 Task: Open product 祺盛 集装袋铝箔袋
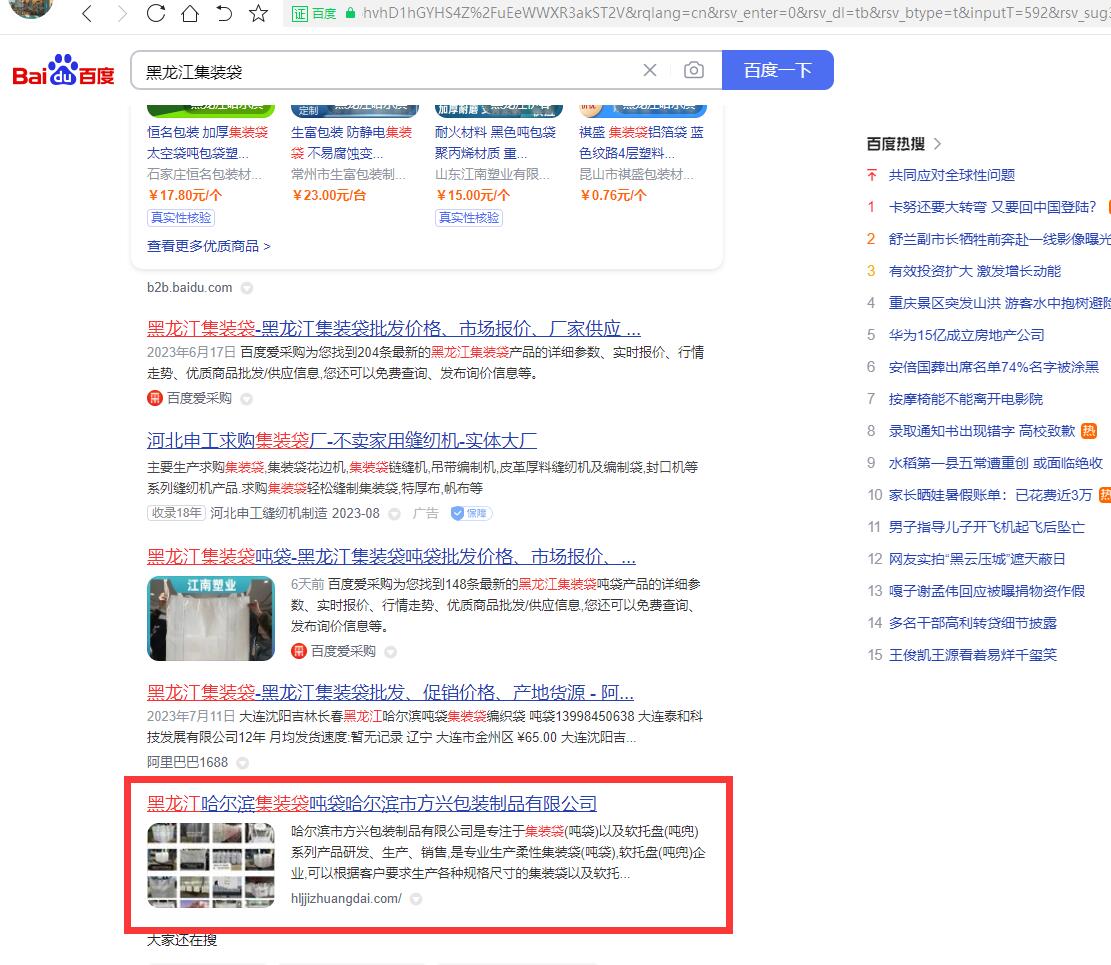(x=641, y=142)
